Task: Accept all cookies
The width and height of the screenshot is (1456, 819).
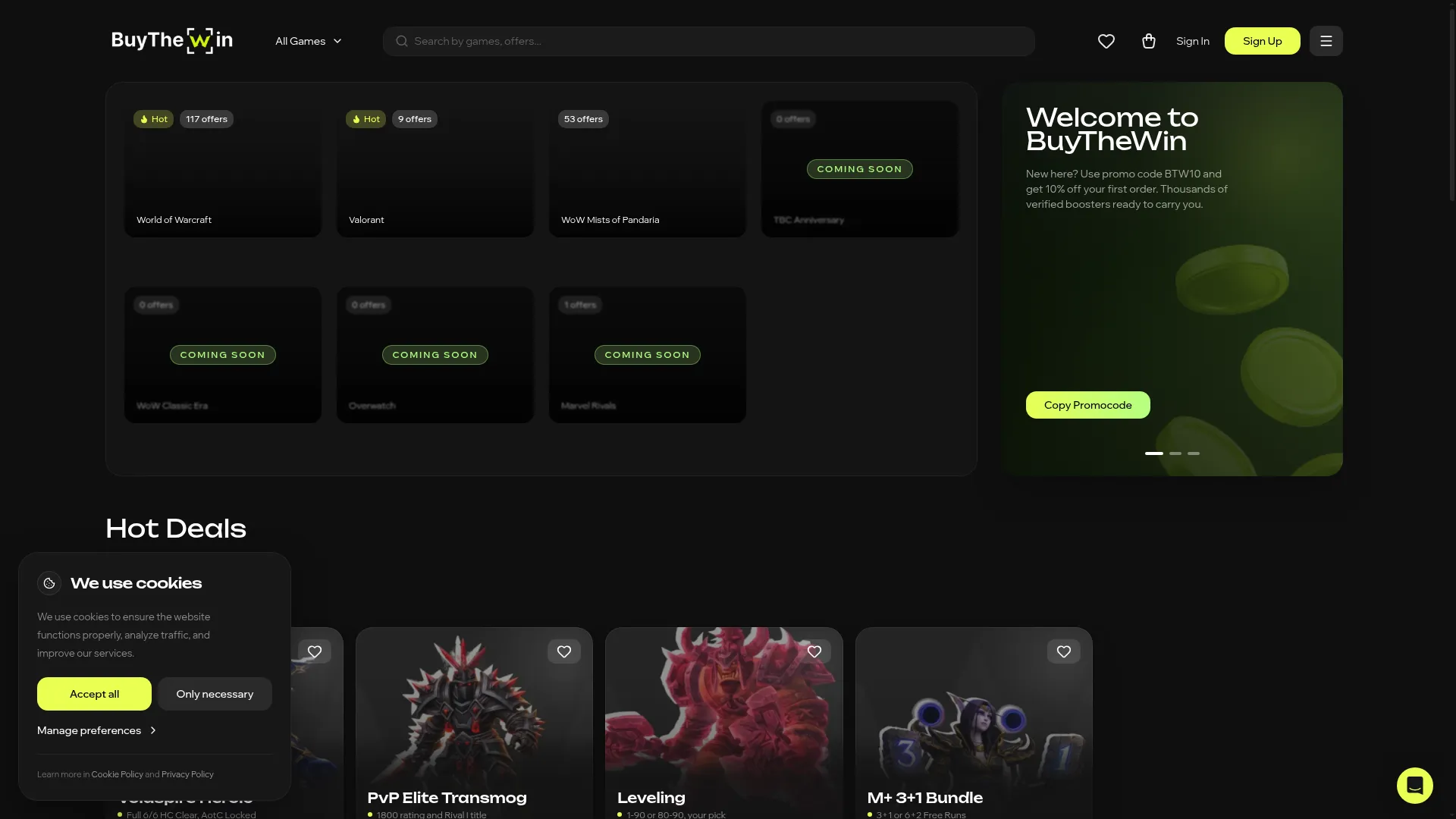Action: coord(94,694)
